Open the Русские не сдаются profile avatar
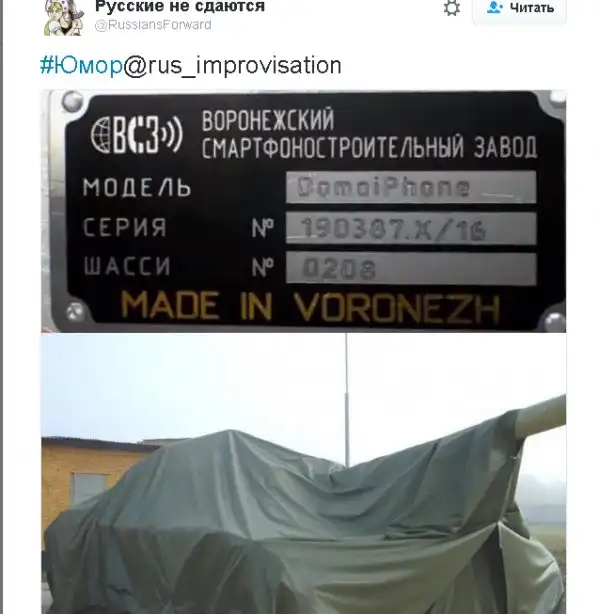 coord(64,17)
